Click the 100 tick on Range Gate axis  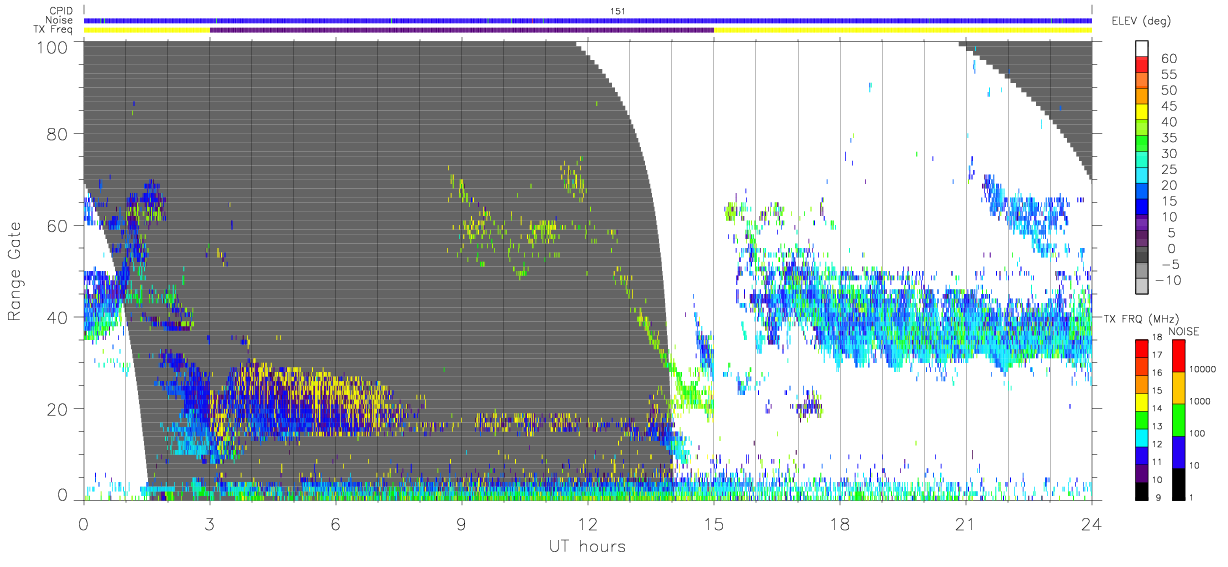coord(52,47)
